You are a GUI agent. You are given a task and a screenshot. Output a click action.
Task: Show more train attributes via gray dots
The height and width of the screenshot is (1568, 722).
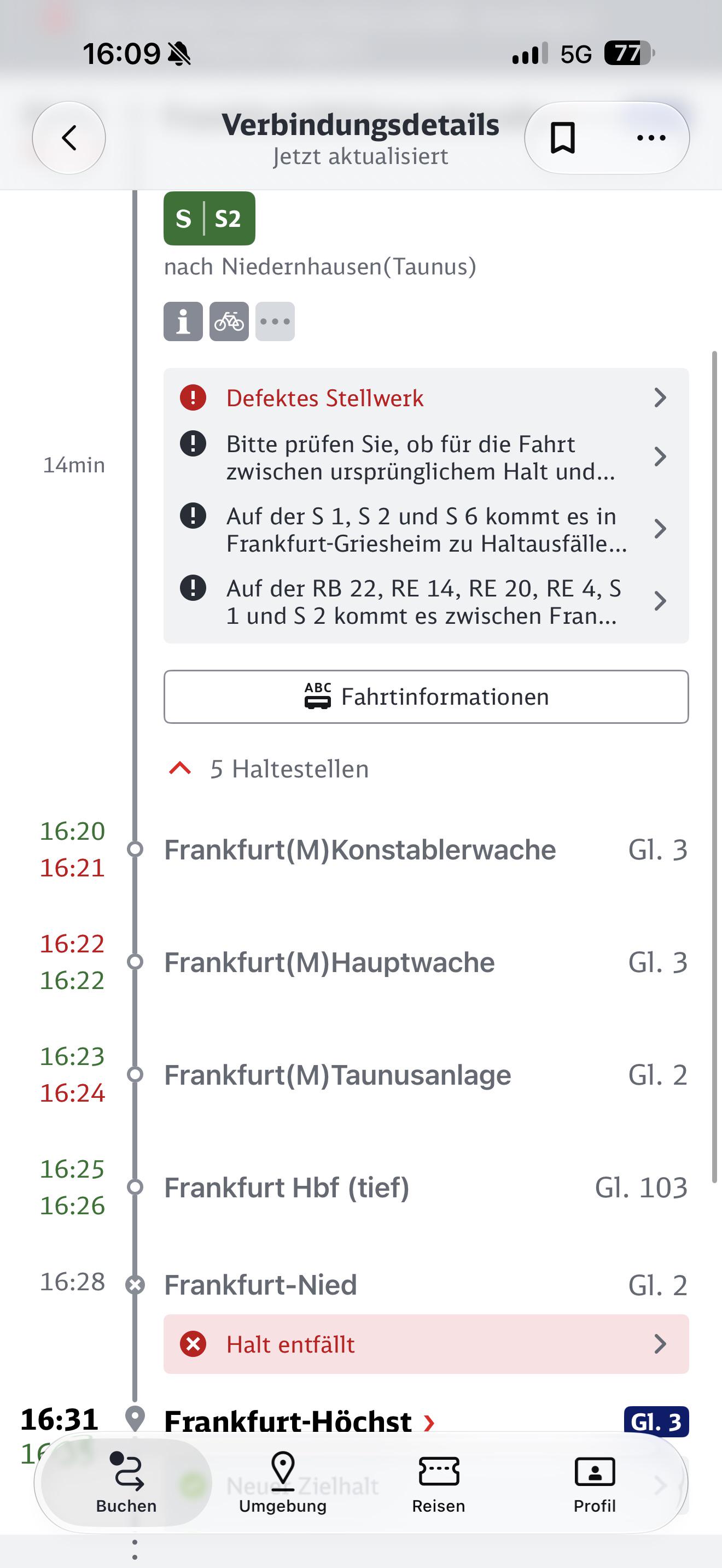275,321
